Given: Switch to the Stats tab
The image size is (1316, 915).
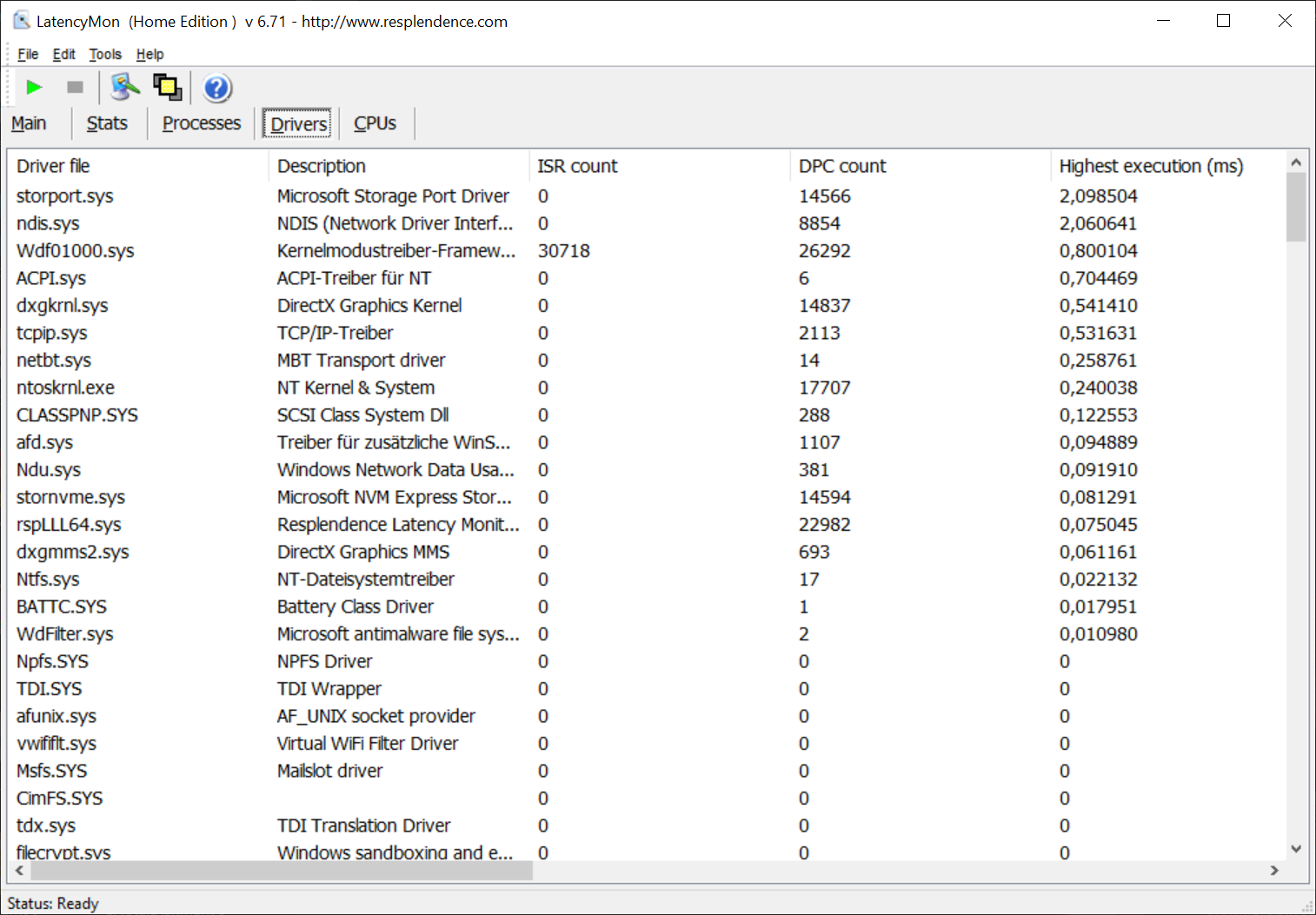Looking at the screenshot, I should point(107,123).
